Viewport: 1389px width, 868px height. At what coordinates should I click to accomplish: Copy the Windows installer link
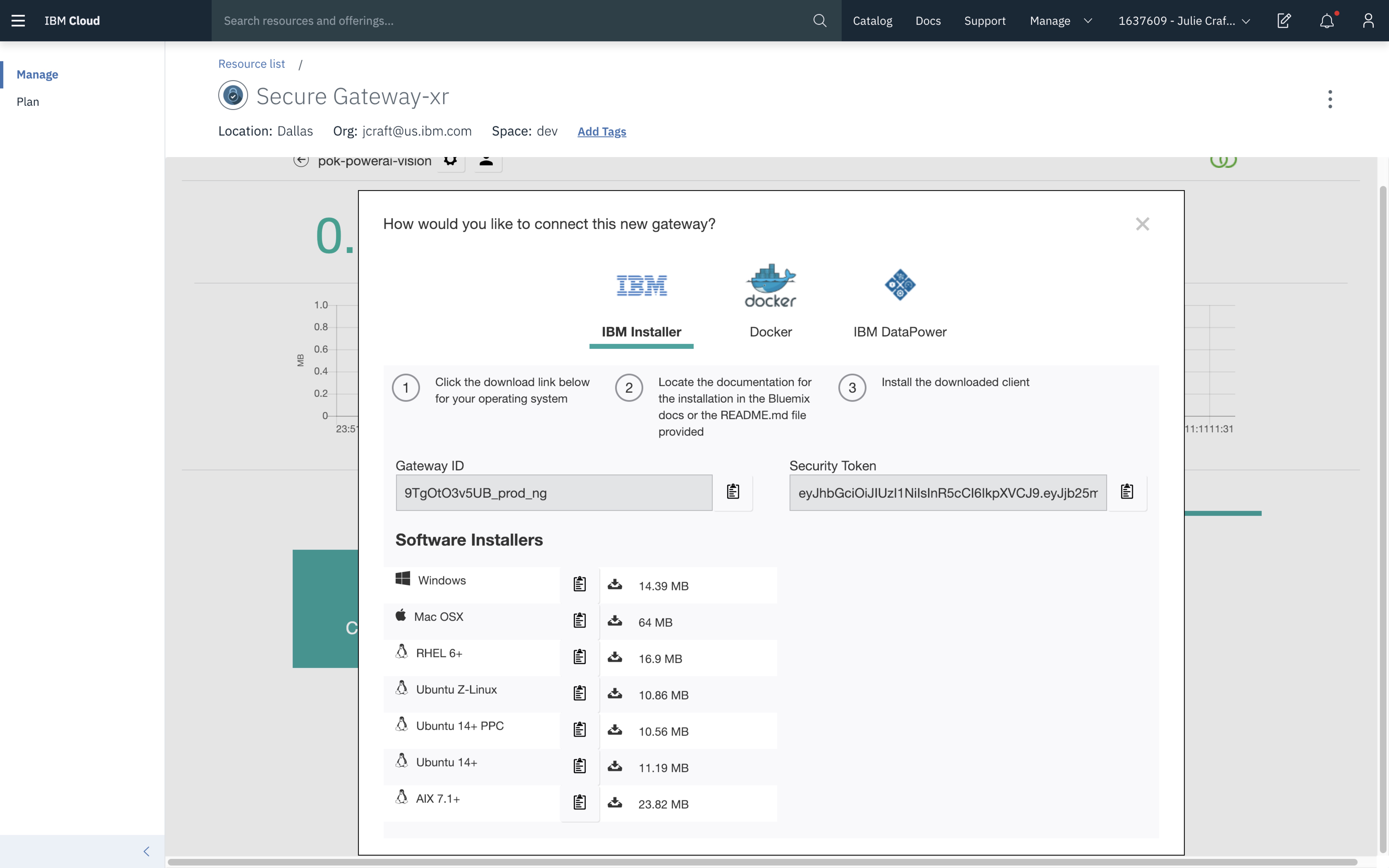(x=580, y=584)
